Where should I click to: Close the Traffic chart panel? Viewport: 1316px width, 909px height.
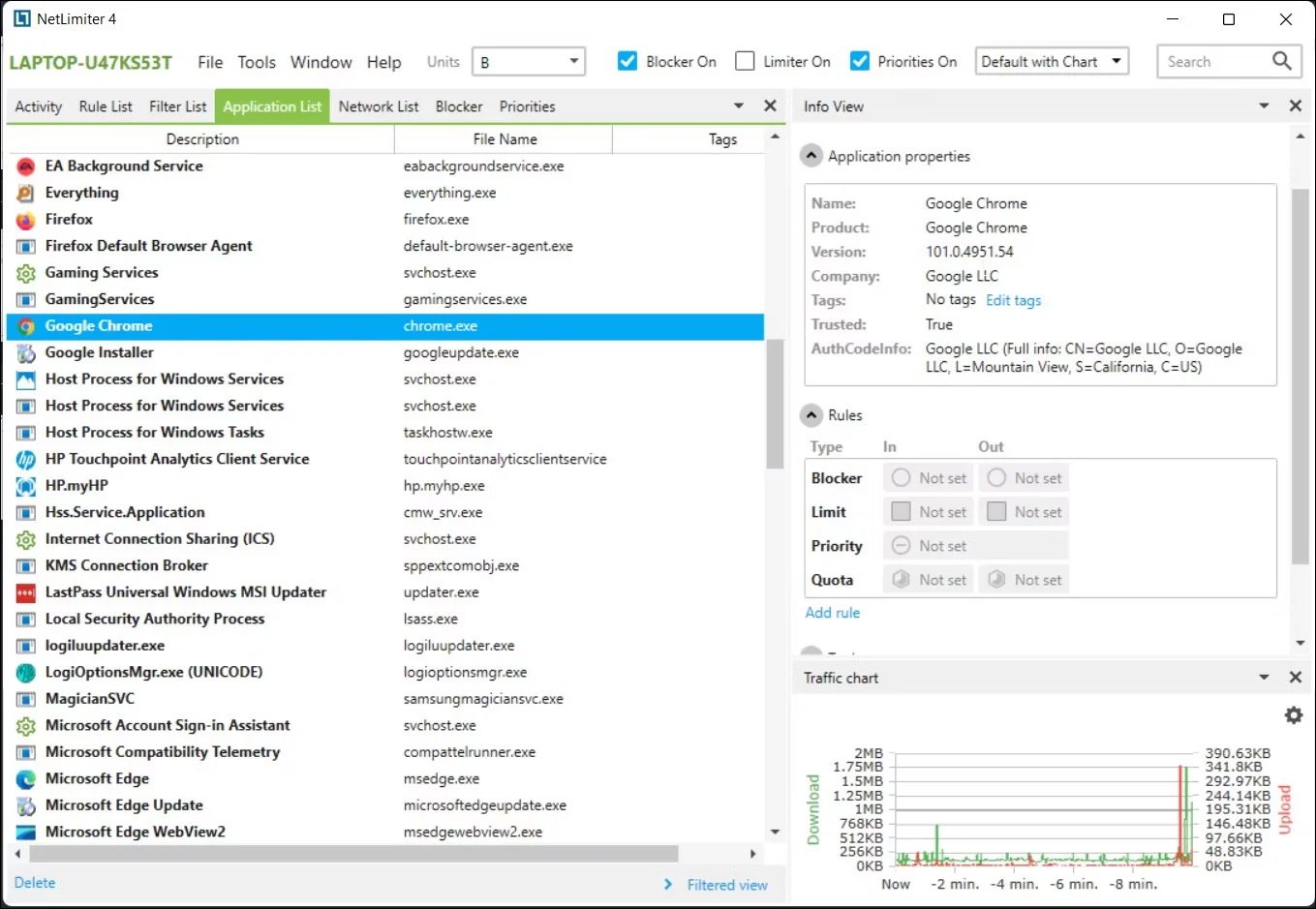[1296, 678]
